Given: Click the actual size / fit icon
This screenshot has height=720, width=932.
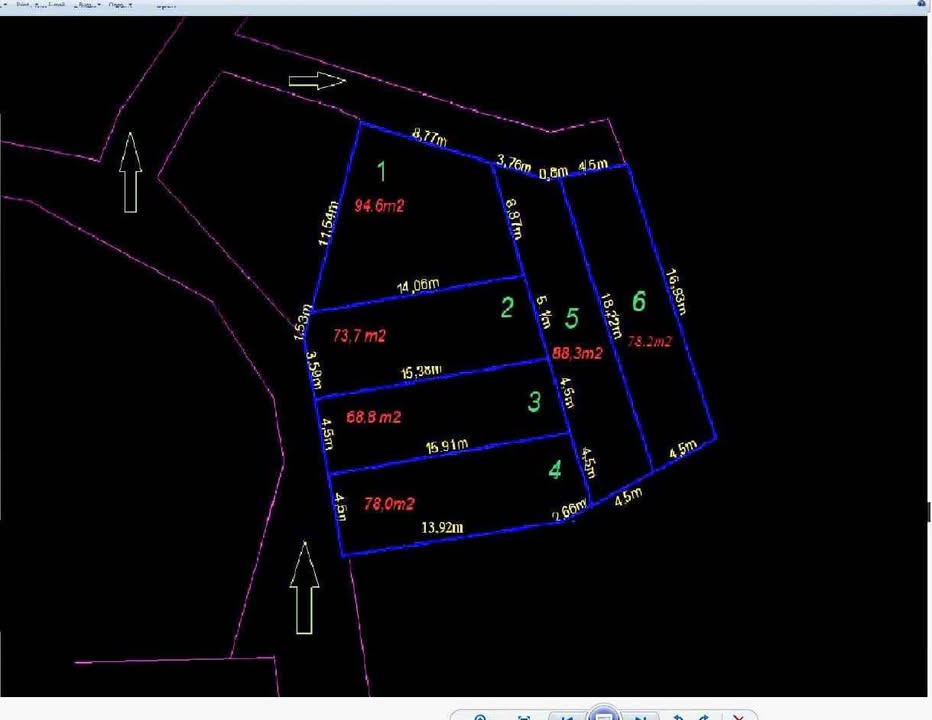Looking at the screenshot, I should click(x=524, y=716).
